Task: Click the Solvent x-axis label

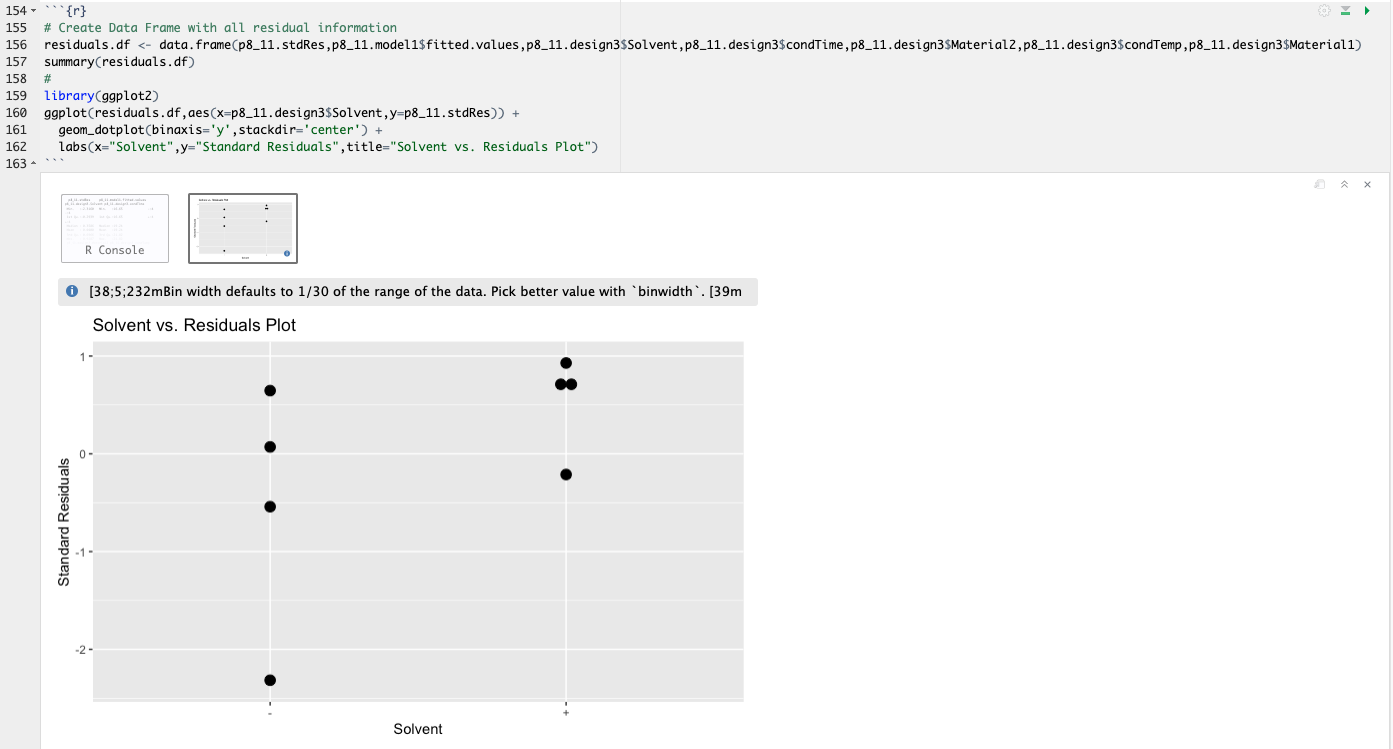Action: click(x=418, y=729)
